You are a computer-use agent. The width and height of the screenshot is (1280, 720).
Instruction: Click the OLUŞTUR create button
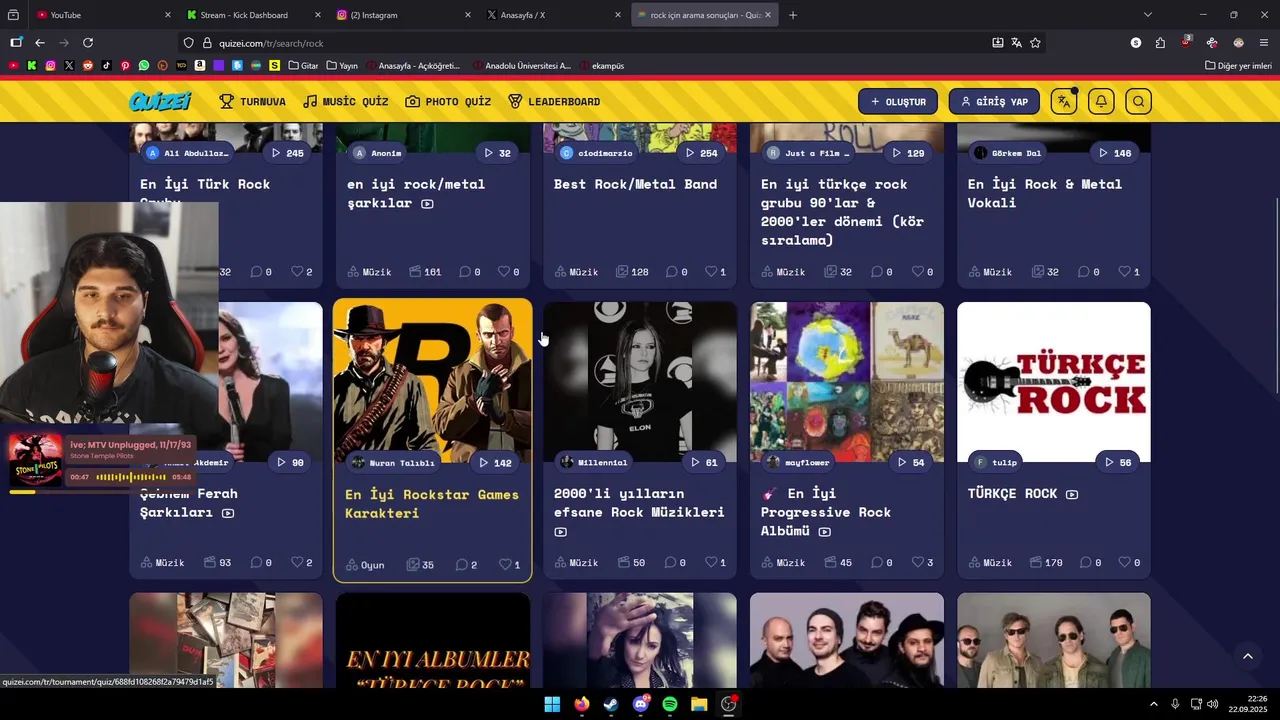(898, 101)
